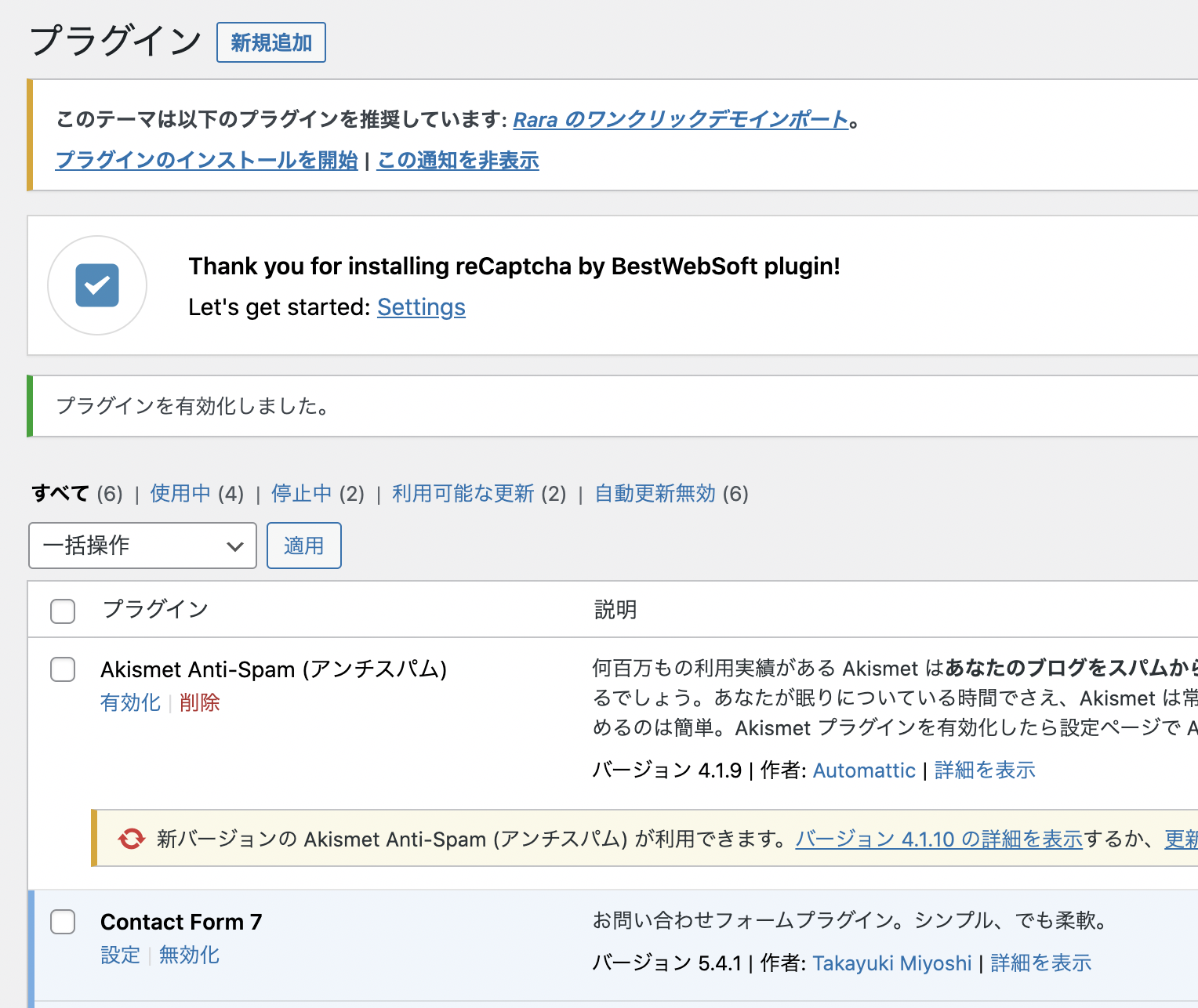Open reCaptcha Settings link
The width and height of the screenshot is (1198, 1008).
(x=421, y=307)
